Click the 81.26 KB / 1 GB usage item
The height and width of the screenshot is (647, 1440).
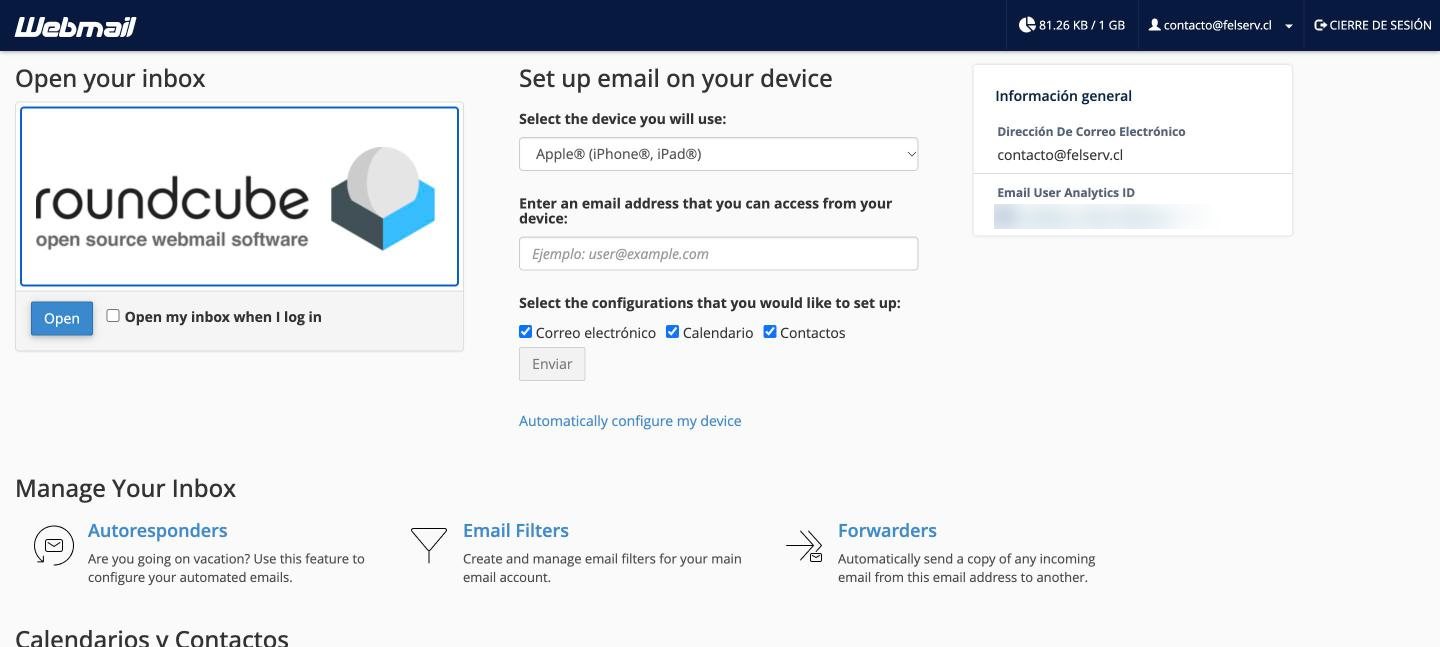pyautogui.click(x=1072, y=25)
